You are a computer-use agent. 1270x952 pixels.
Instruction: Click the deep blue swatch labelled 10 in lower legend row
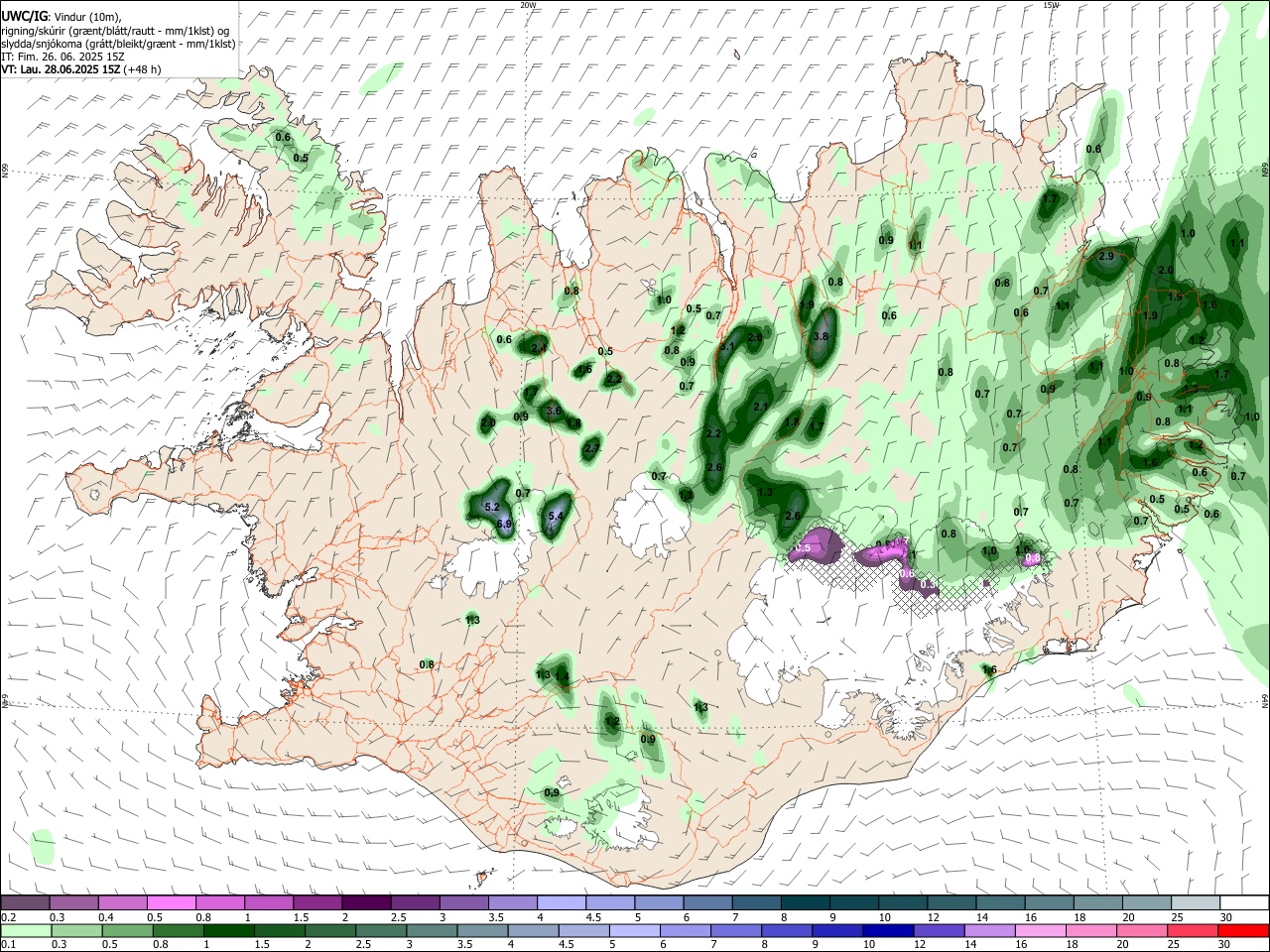[x=888, y=931]
